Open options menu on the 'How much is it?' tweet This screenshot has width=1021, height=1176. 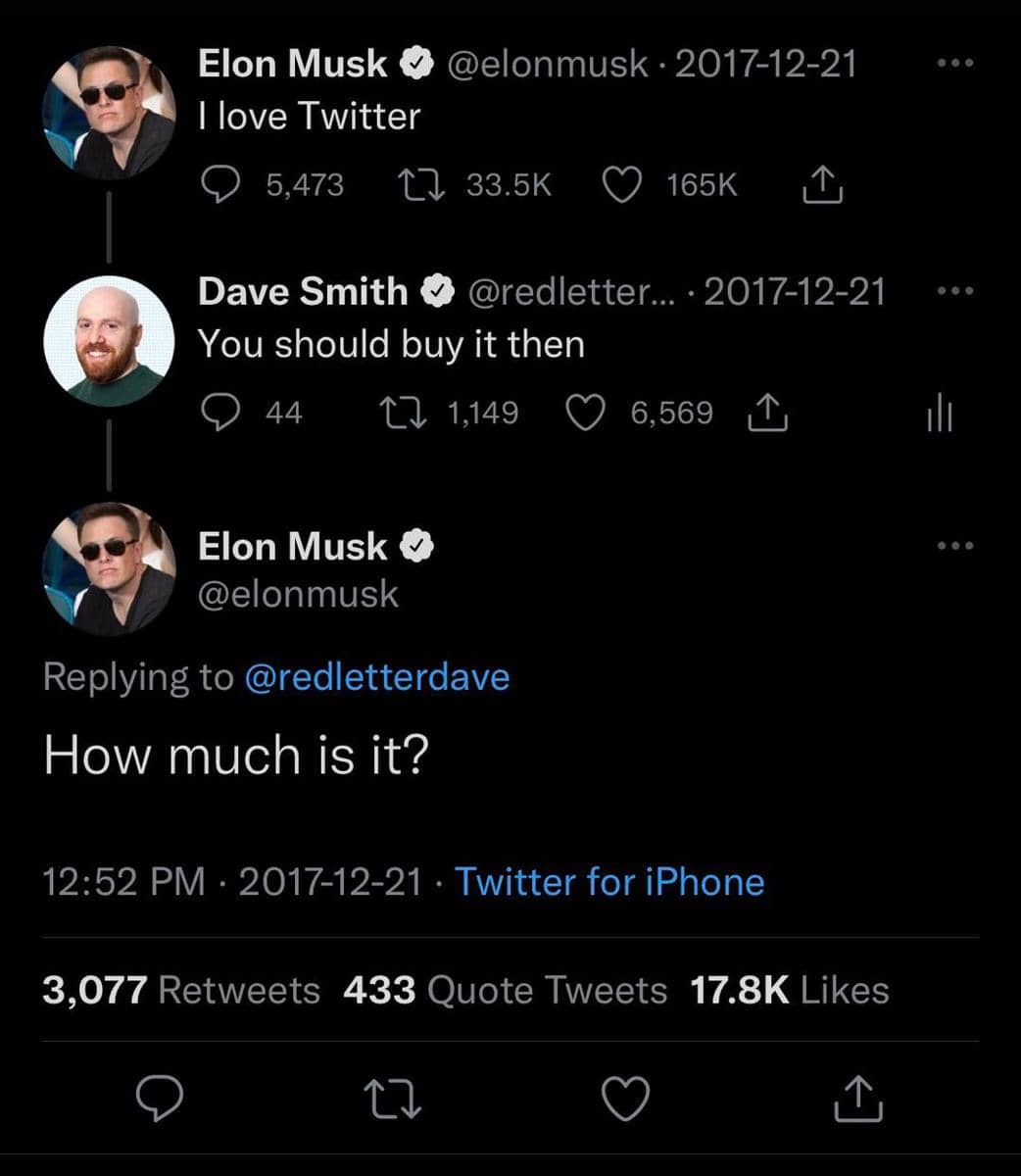tap(953, 547)
